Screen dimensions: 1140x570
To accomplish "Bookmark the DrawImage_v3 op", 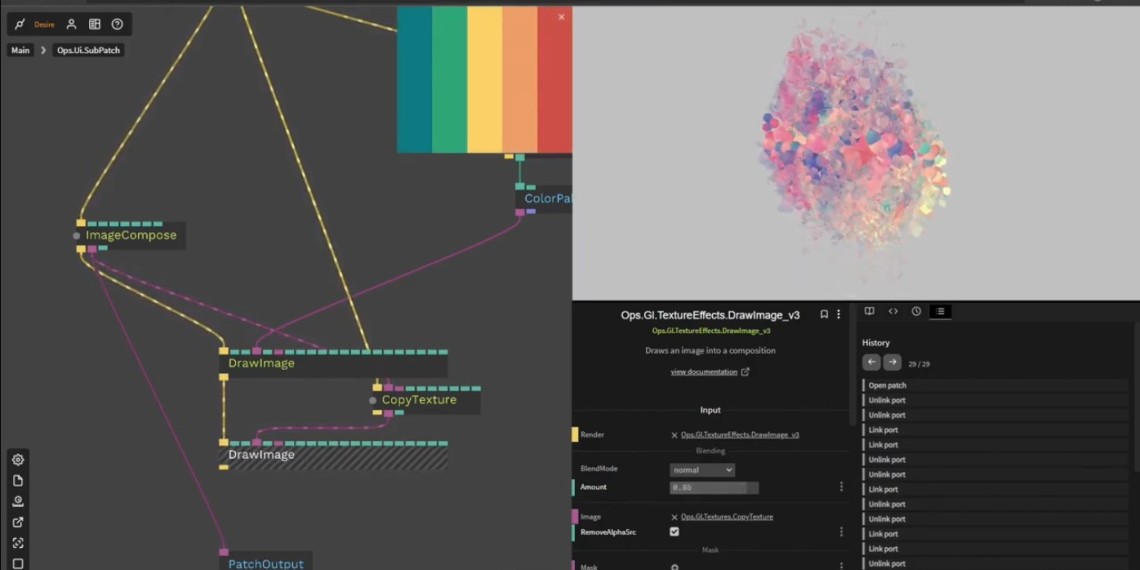I will 824,314.
